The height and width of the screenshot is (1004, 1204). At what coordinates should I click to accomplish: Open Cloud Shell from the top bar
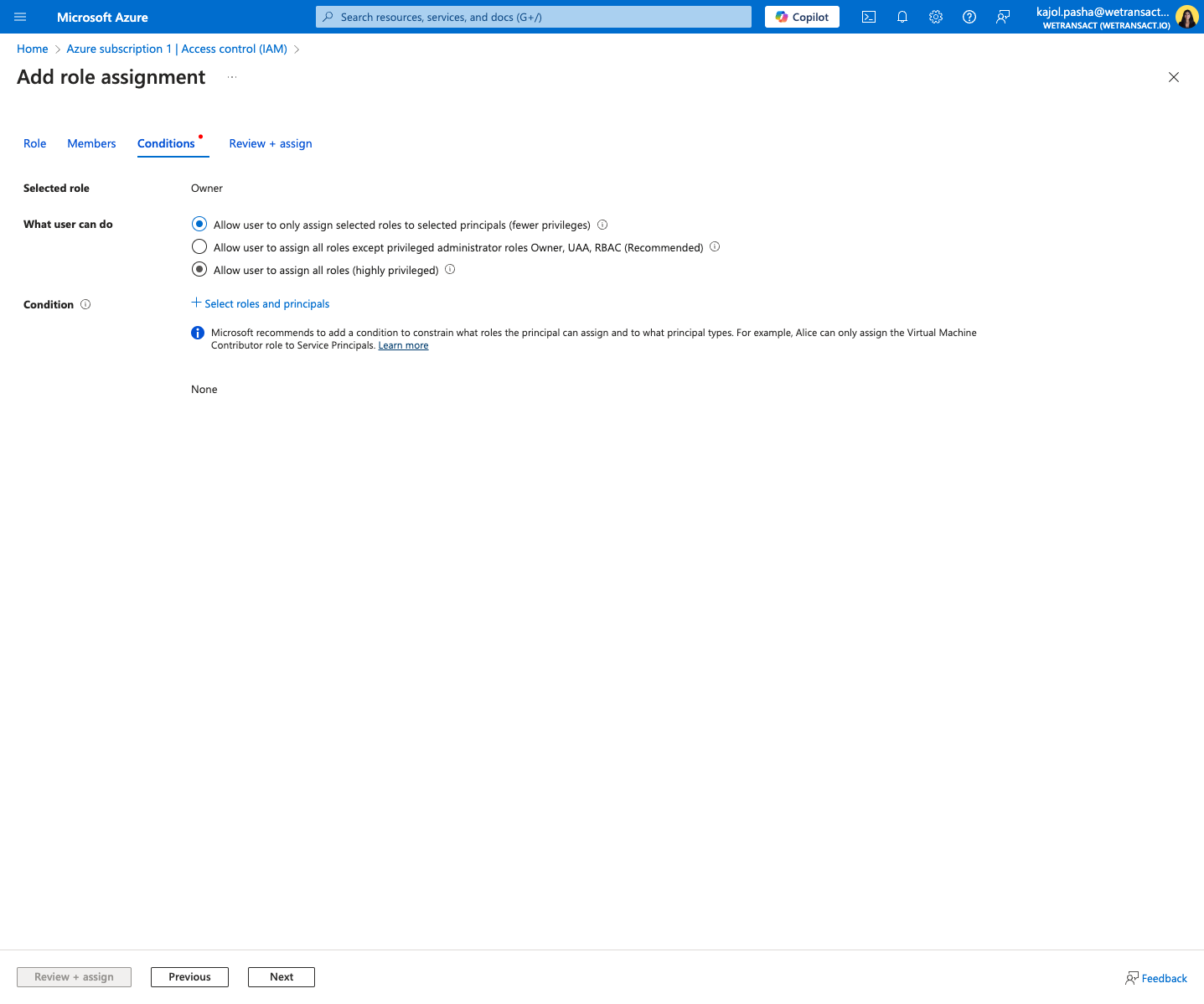click(869, 17)
